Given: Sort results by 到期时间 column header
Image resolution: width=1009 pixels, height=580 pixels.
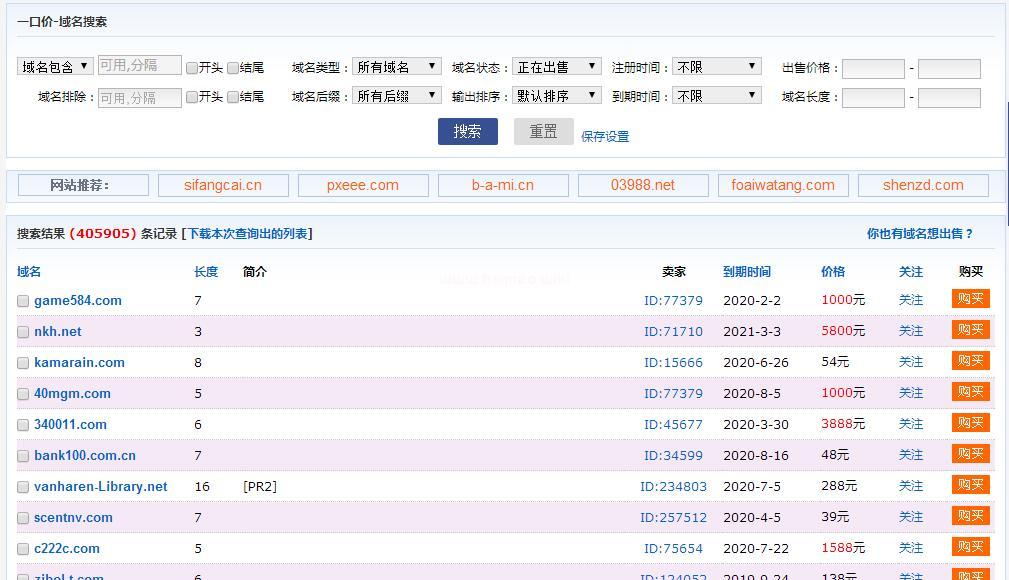Looking at the screenshot, I should tap(746, 271).
